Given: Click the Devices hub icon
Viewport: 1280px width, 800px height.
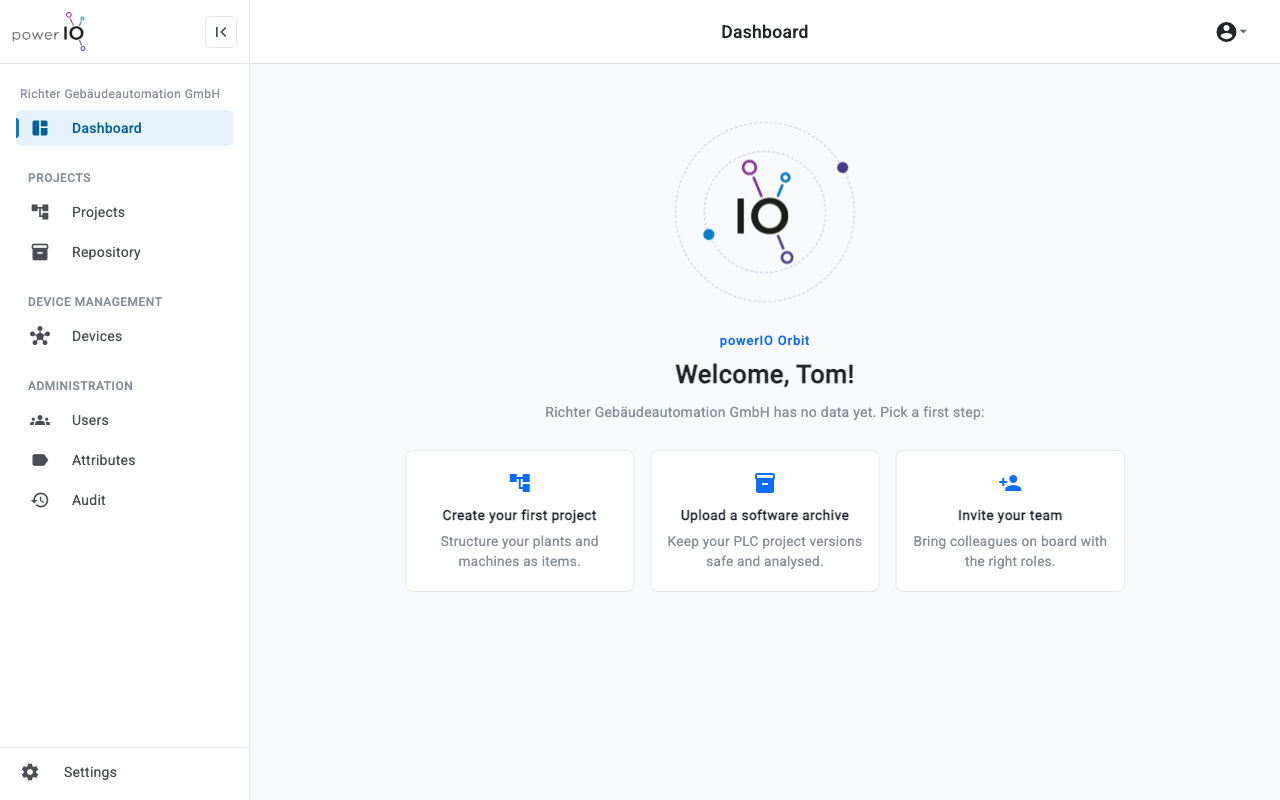Looking at the screenshot, I should click(40, 336).
